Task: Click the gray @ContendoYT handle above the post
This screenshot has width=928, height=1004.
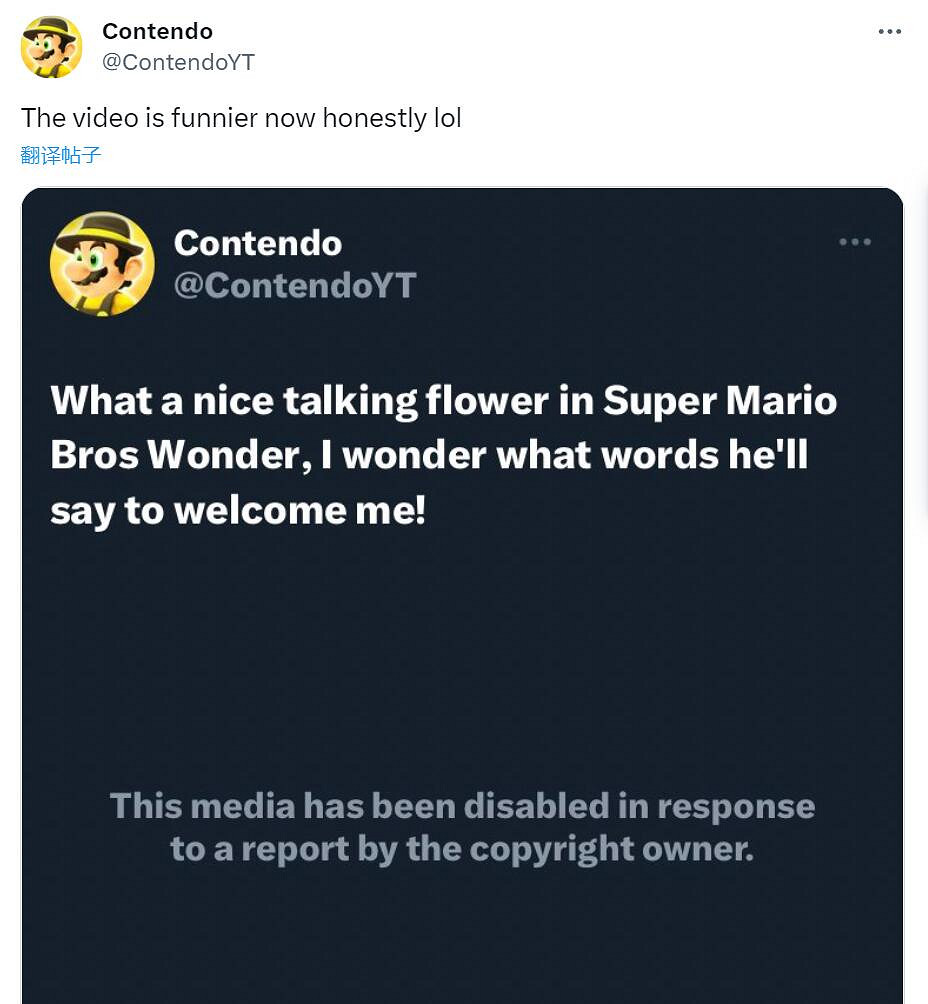Action: [178, 62]
